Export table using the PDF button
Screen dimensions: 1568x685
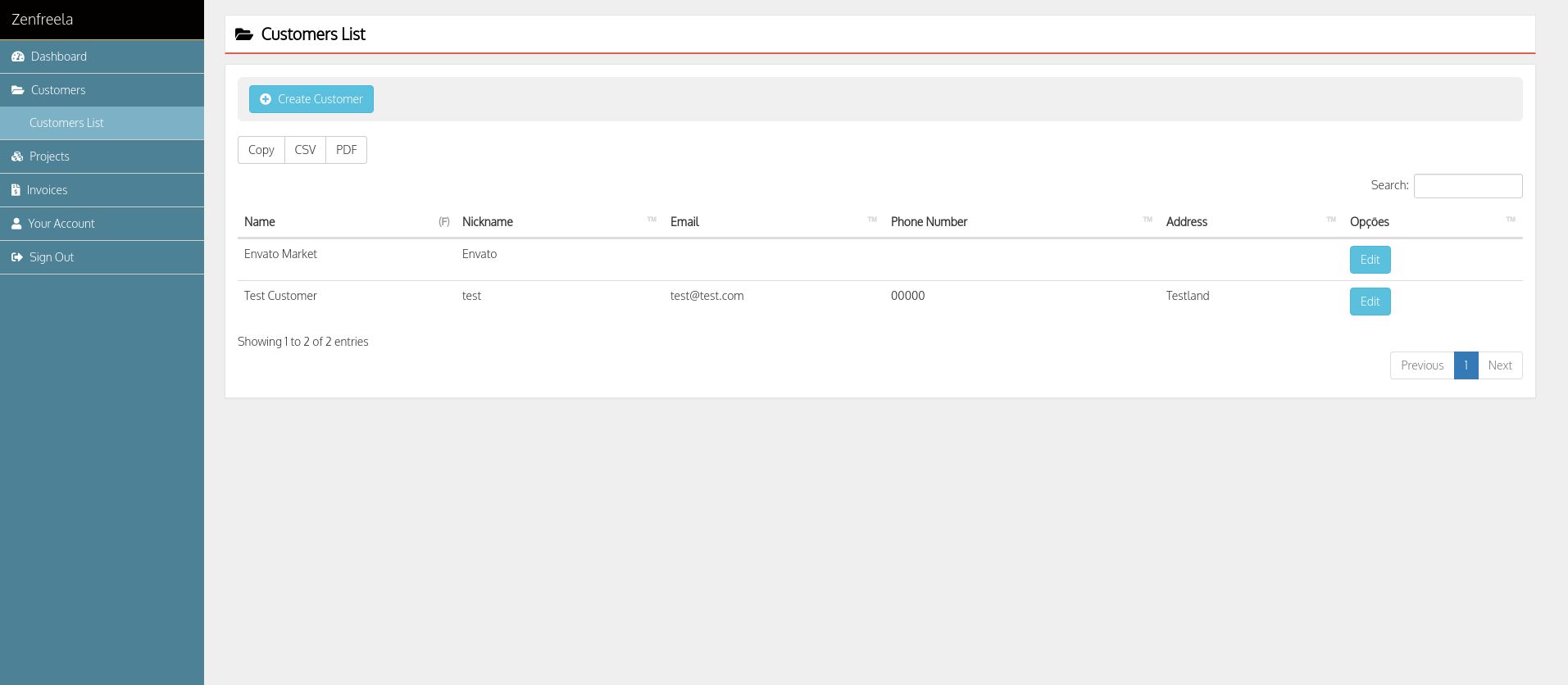(x=346, y=150)
